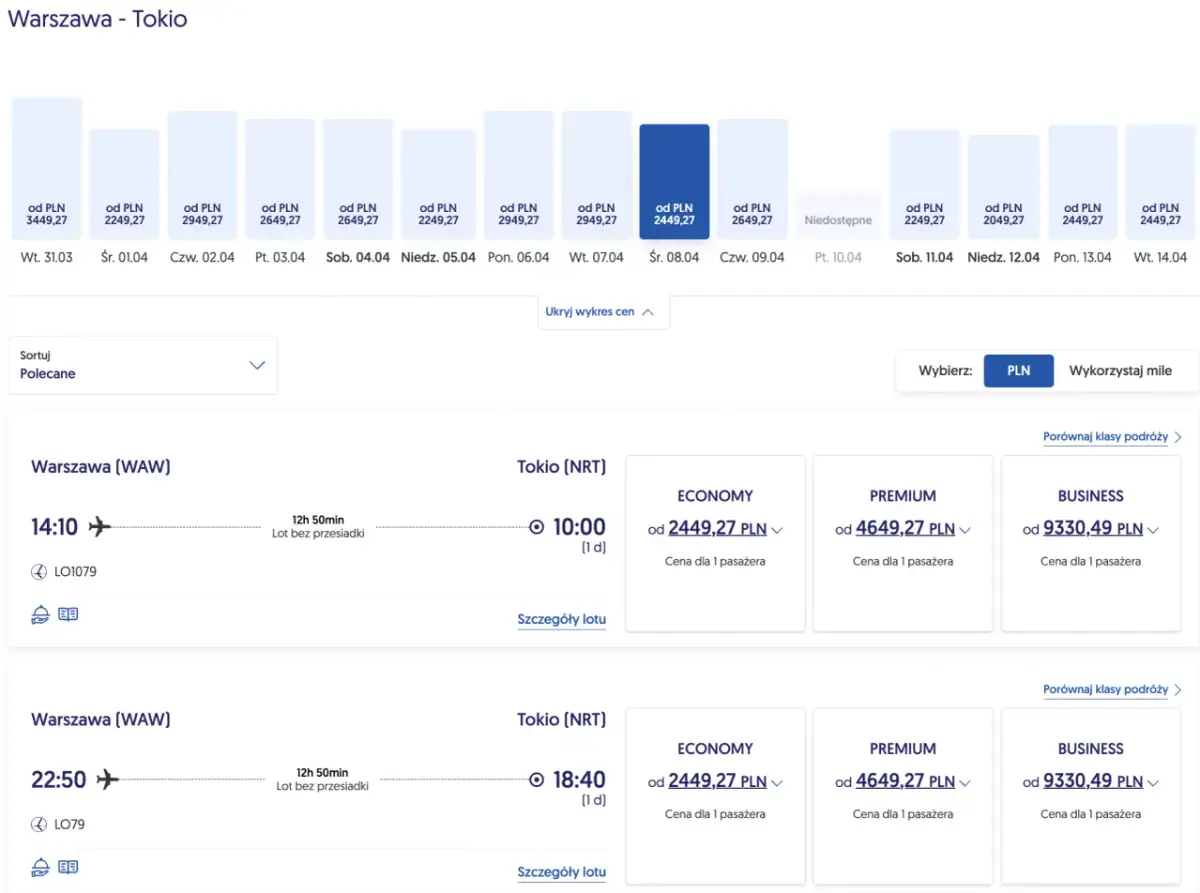Click the LOT airline logo beside LO79
1200x893 pixels.
(x=39, y=825)
